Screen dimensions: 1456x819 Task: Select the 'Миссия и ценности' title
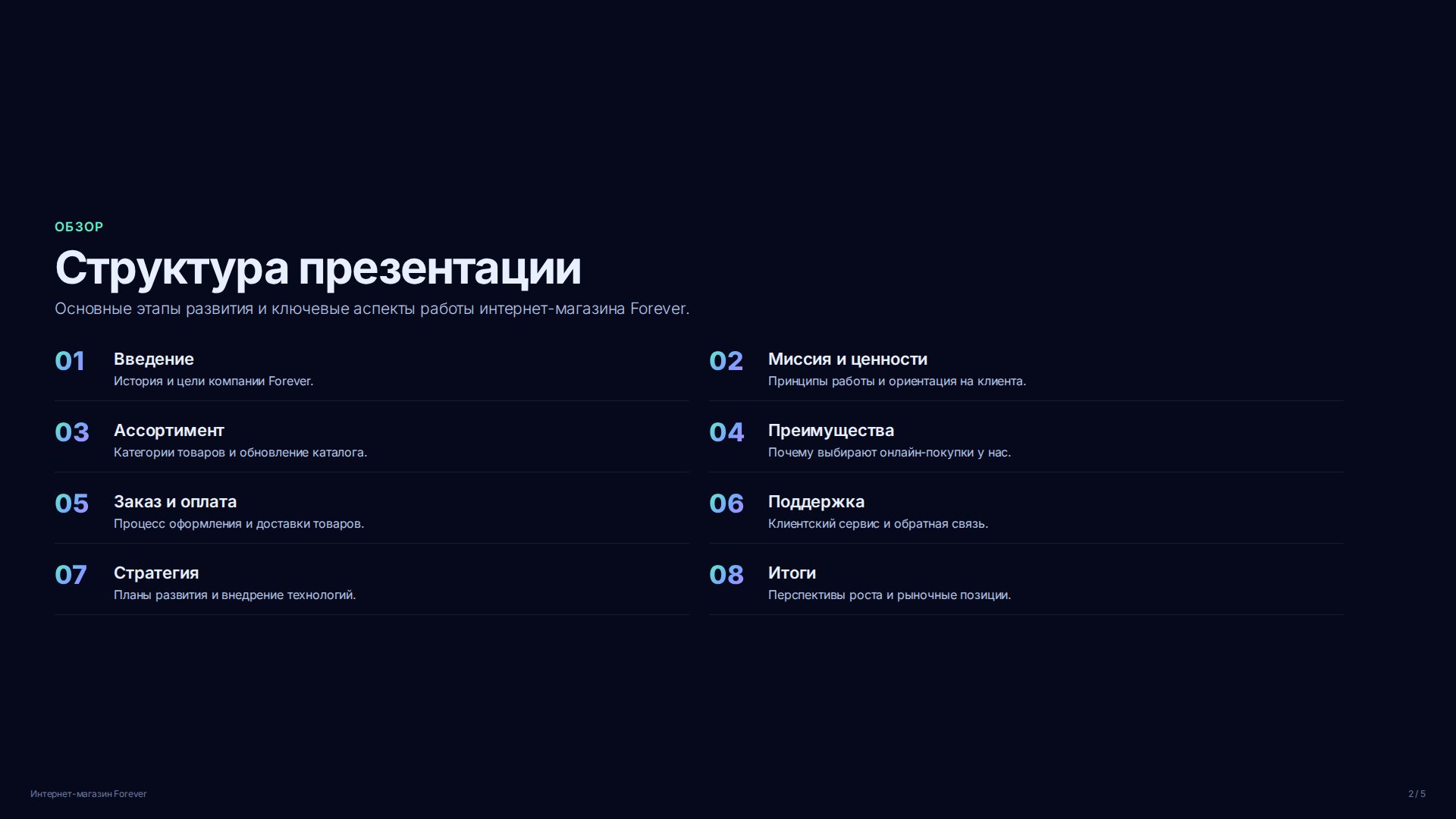848,359
